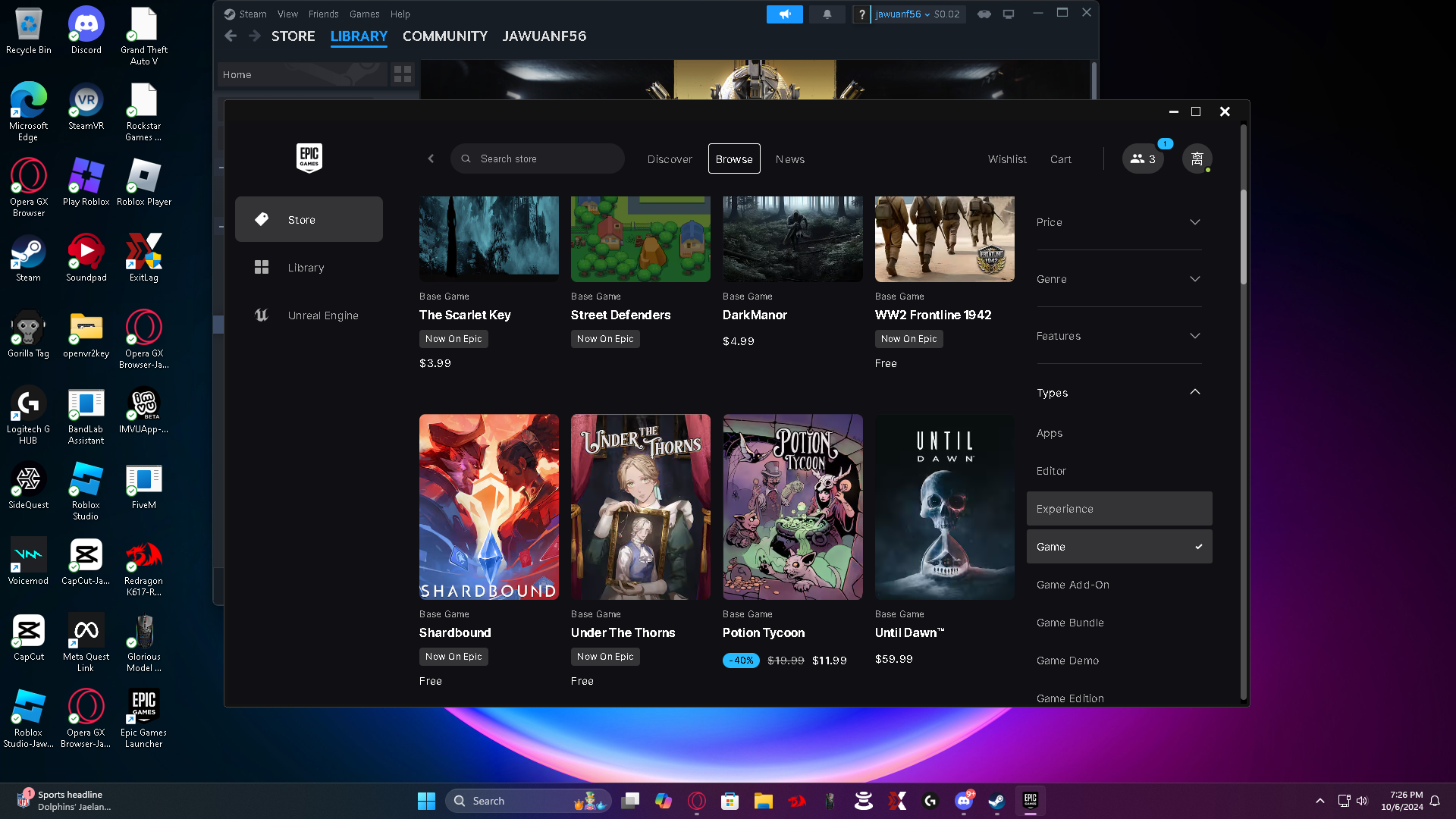1456x819 pixels.
Task: Open the Wishlist link
Action: [1007, 159]
